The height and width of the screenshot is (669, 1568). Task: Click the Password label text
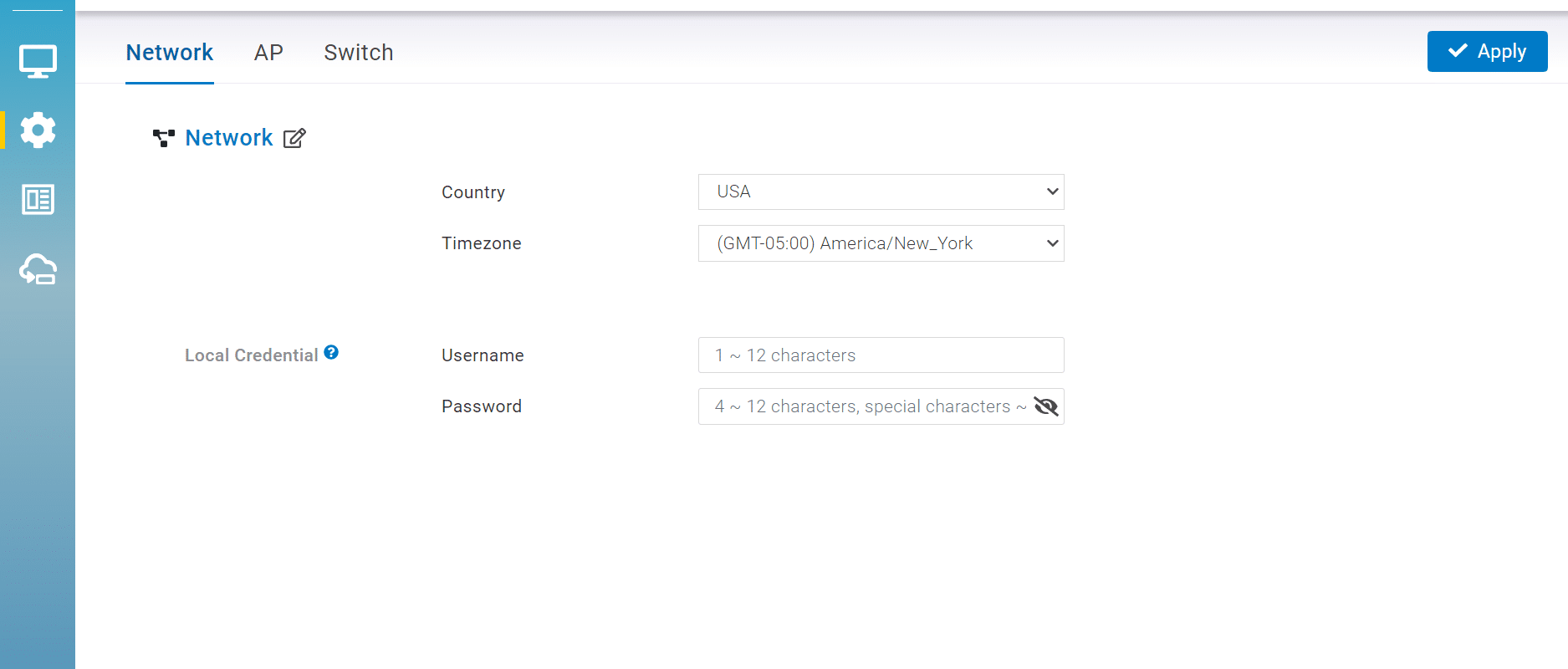(482, 406)
